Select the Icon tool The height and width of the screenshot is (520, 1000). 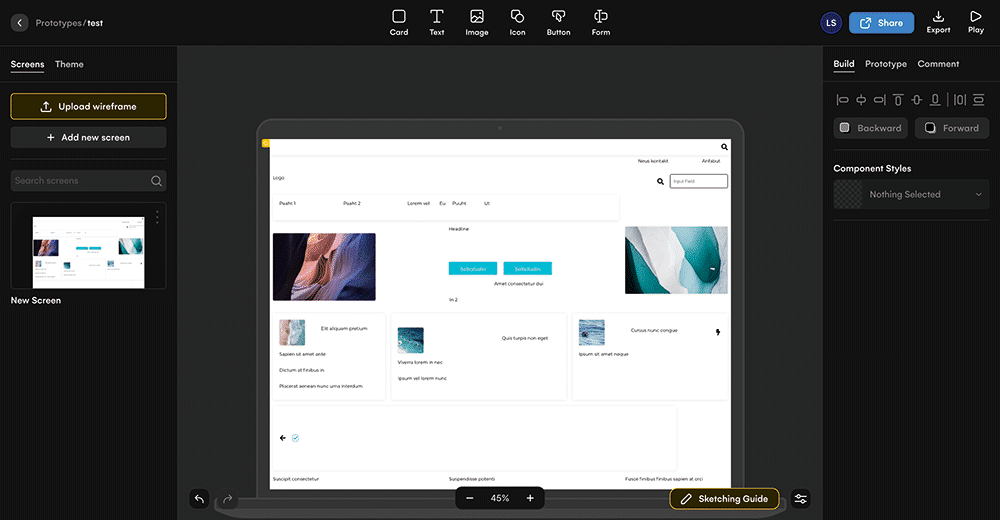pyautogui.click(x=517, y=22)
